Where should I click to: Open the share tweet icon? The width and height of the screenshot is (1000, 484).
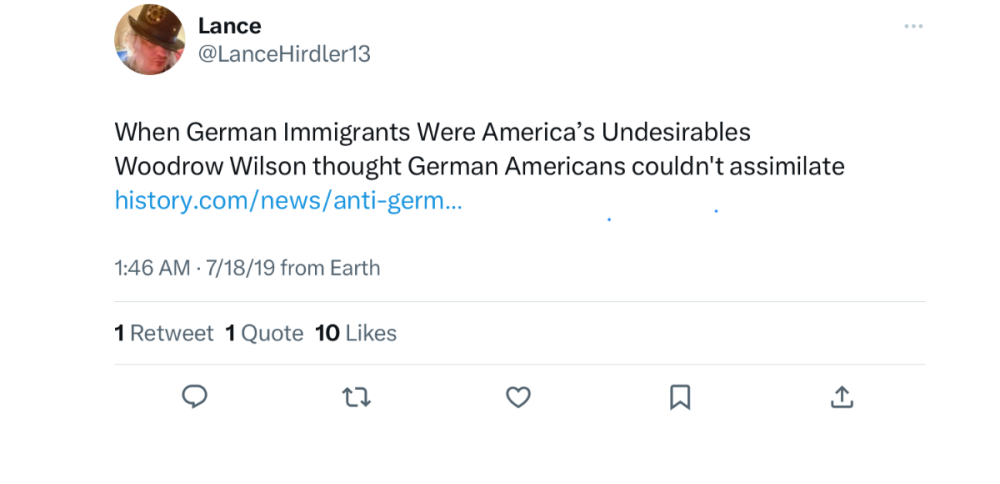point(842,397)
